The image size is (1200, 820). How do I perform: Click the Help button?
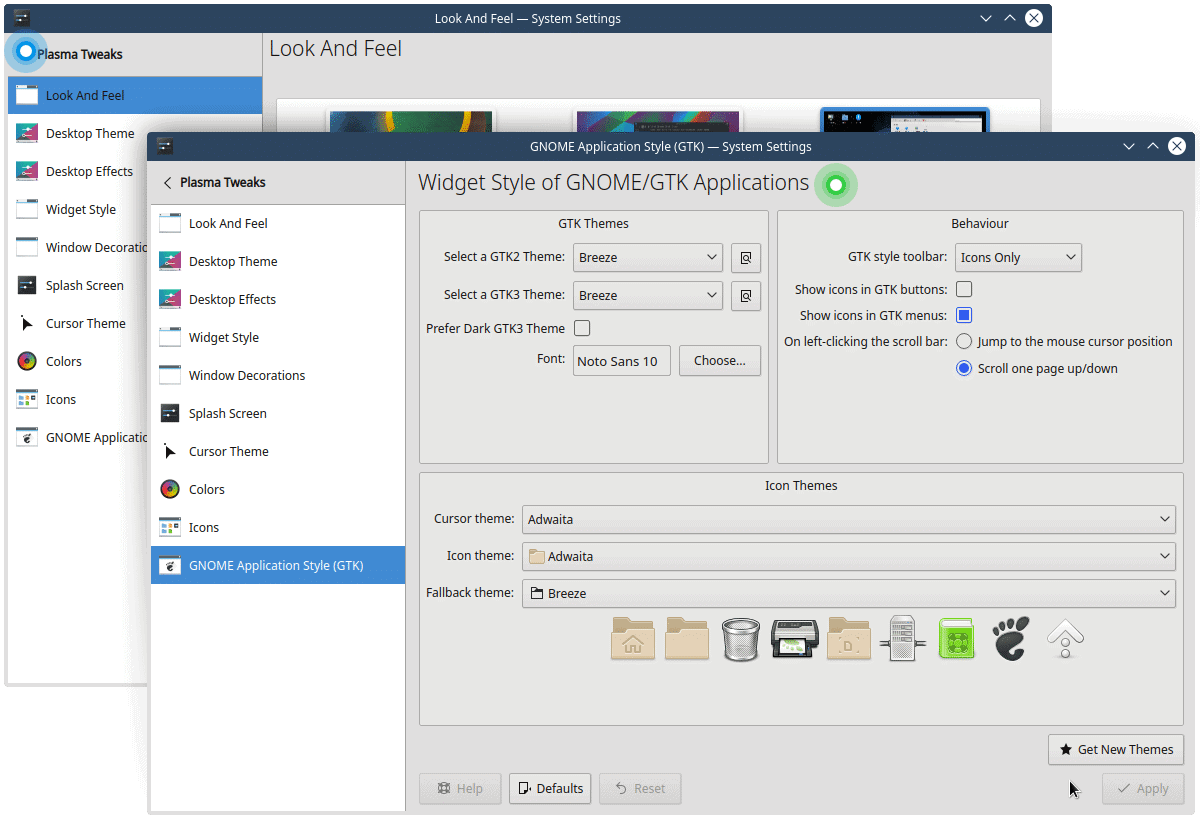[460, 788]
